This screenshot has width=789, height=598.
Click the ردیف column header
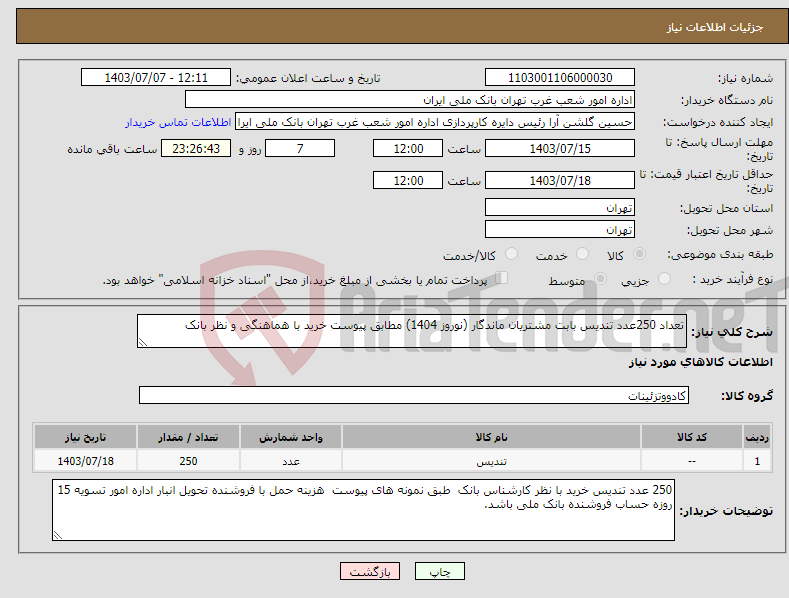[x=757, y=437]
